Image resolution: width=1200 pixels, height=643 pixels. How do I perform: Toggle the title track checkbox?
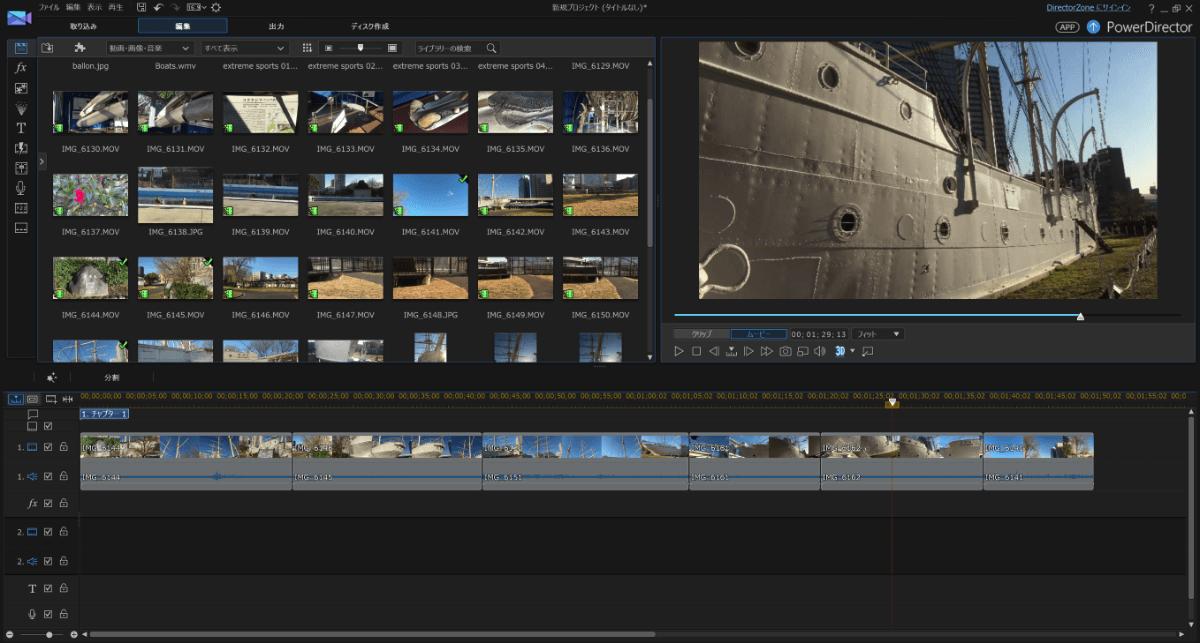tap(48, 588)
